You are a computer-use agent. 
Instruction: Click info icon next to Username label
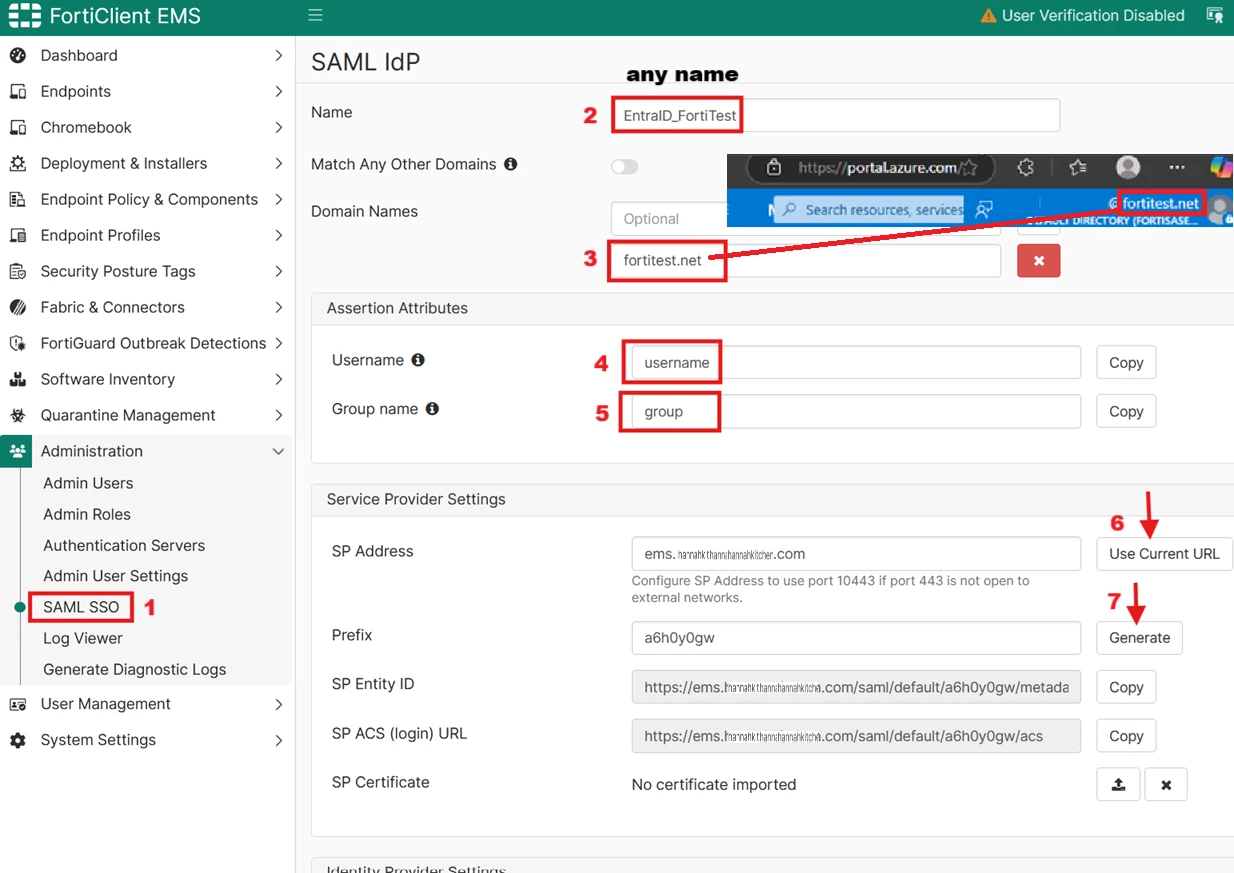[418, 360]
